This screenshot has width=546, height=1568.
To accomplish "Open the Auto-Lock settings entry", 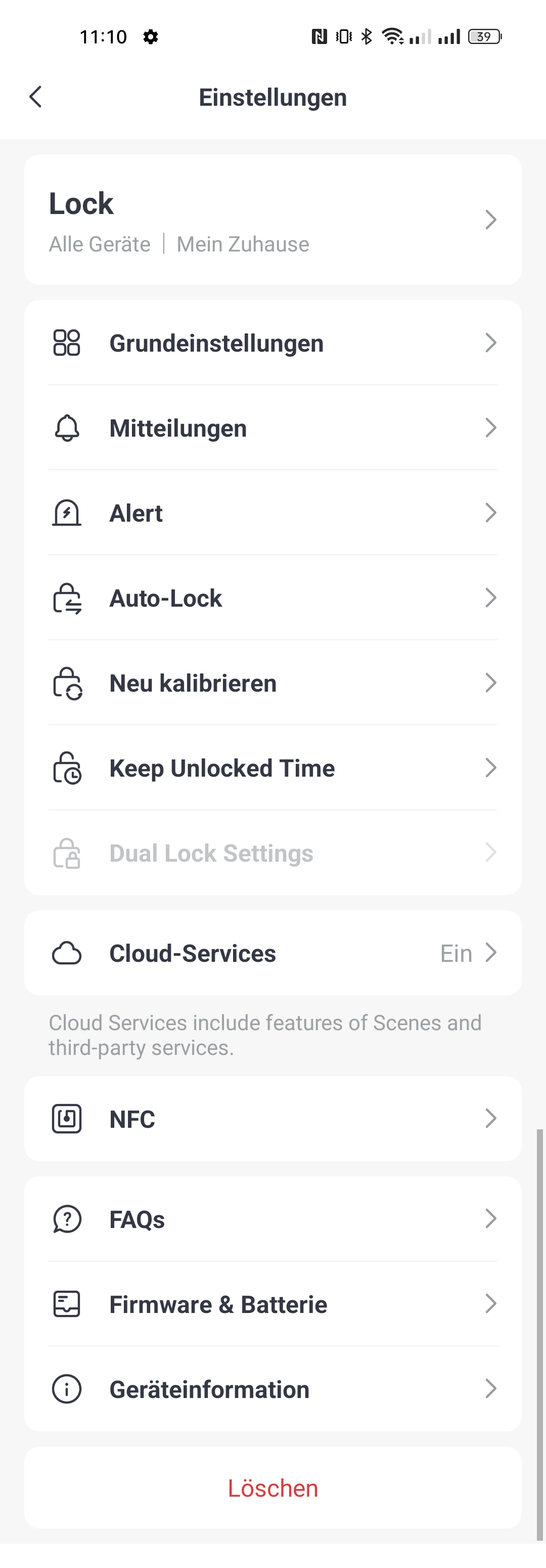I will click(x=273, y=598).
